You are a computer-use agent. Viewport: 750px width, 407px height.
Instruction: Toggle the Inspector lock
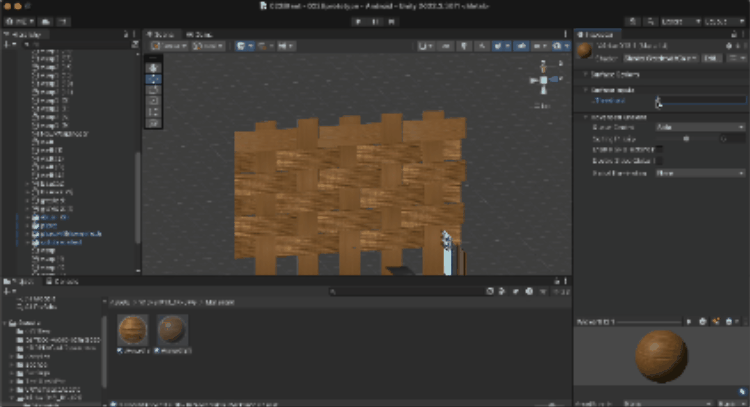(734, 34)
